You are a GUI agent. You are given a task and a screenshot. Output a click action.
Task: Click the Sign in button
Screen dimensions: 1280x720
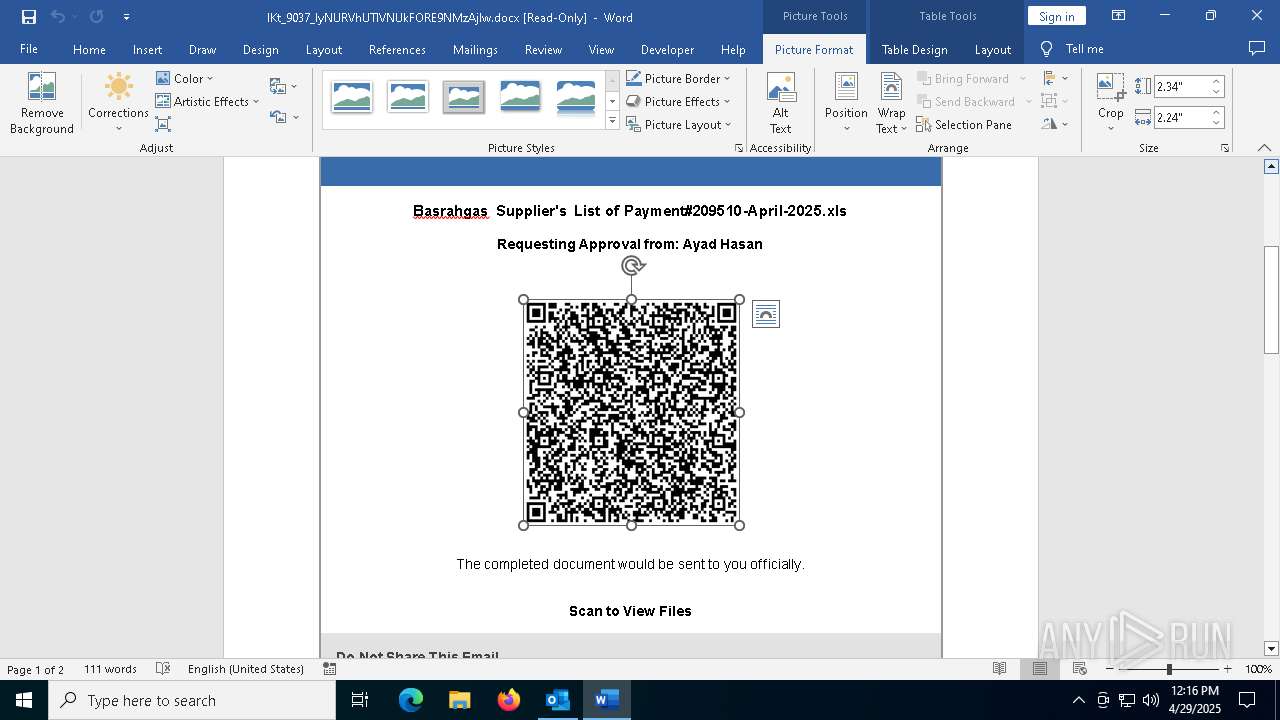[x=1056, y=16]
